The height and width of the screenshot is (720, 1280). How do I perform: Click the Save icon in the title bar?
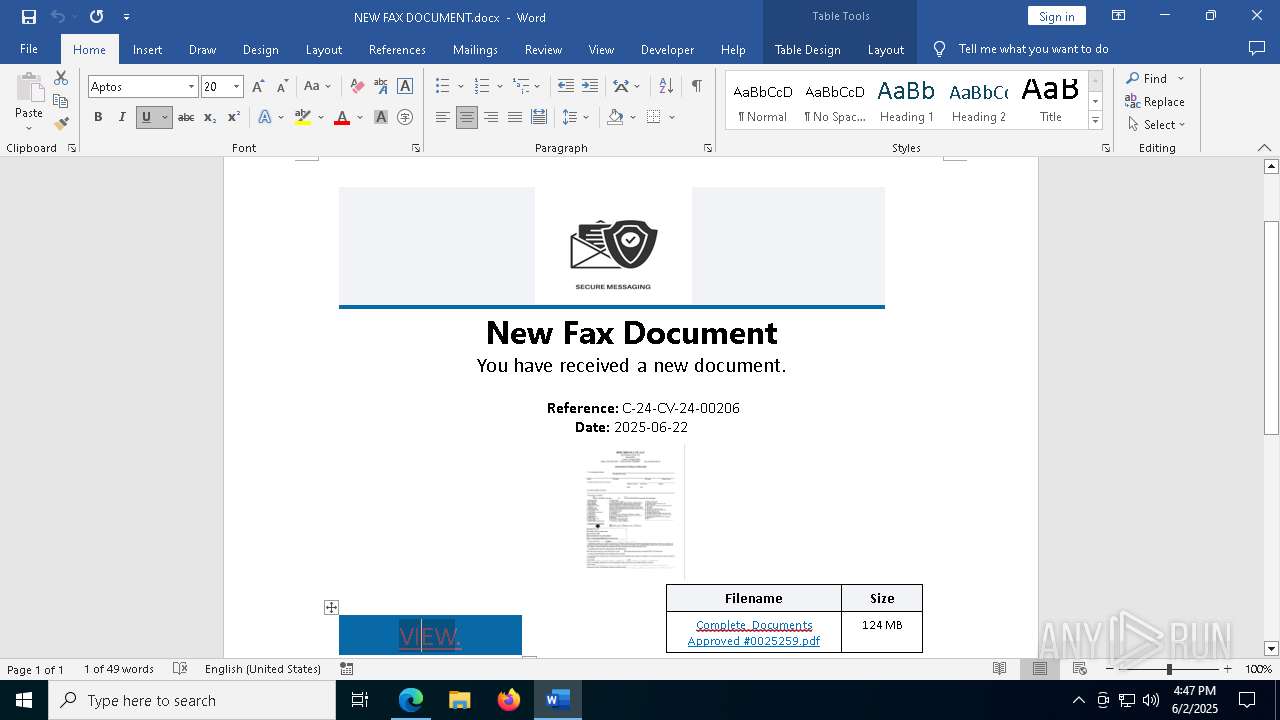pos(29,16)
